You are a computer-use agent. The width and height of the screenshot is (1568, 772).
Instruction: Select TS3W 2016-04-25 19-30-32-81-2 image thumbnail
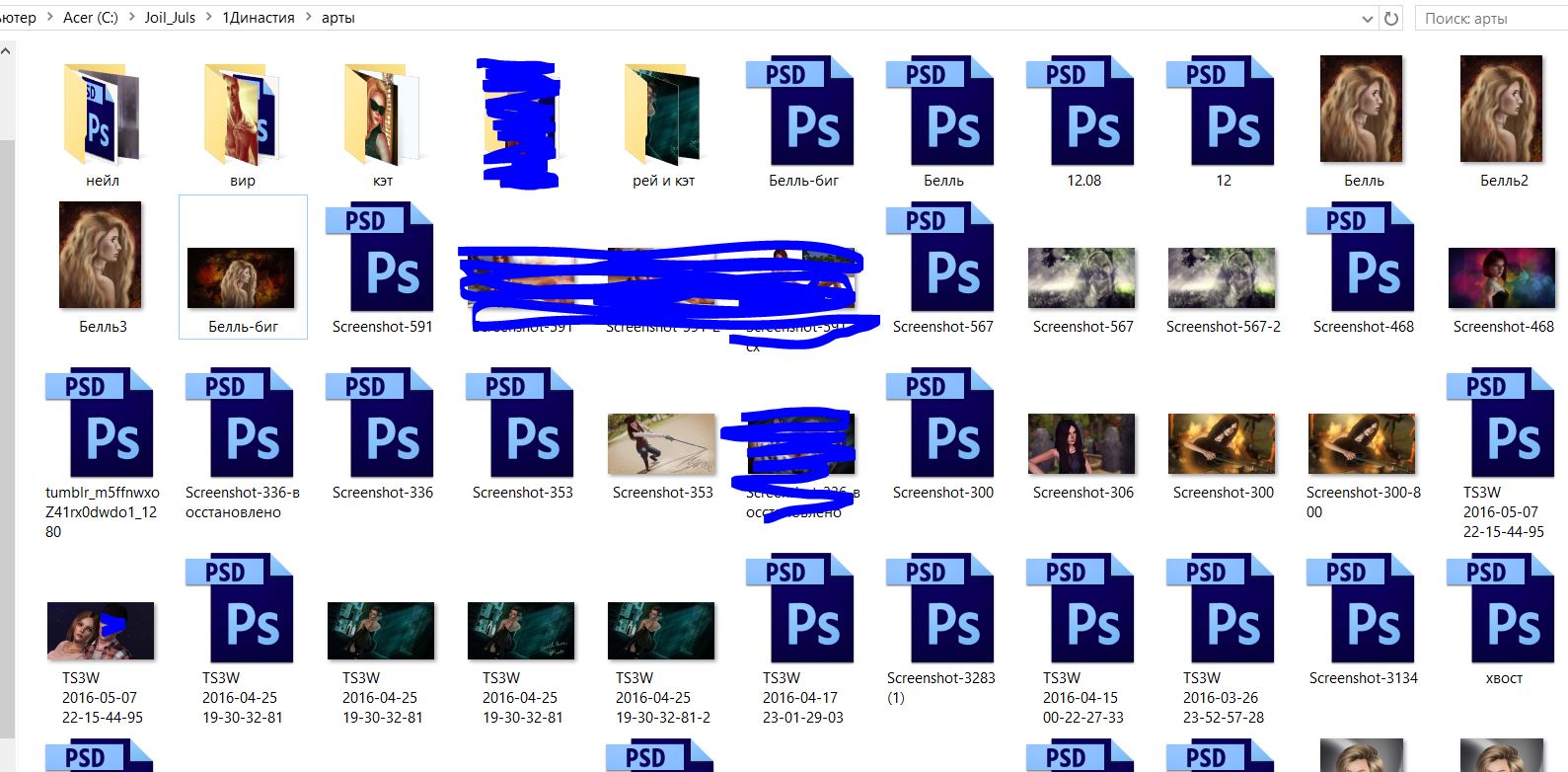661,630
